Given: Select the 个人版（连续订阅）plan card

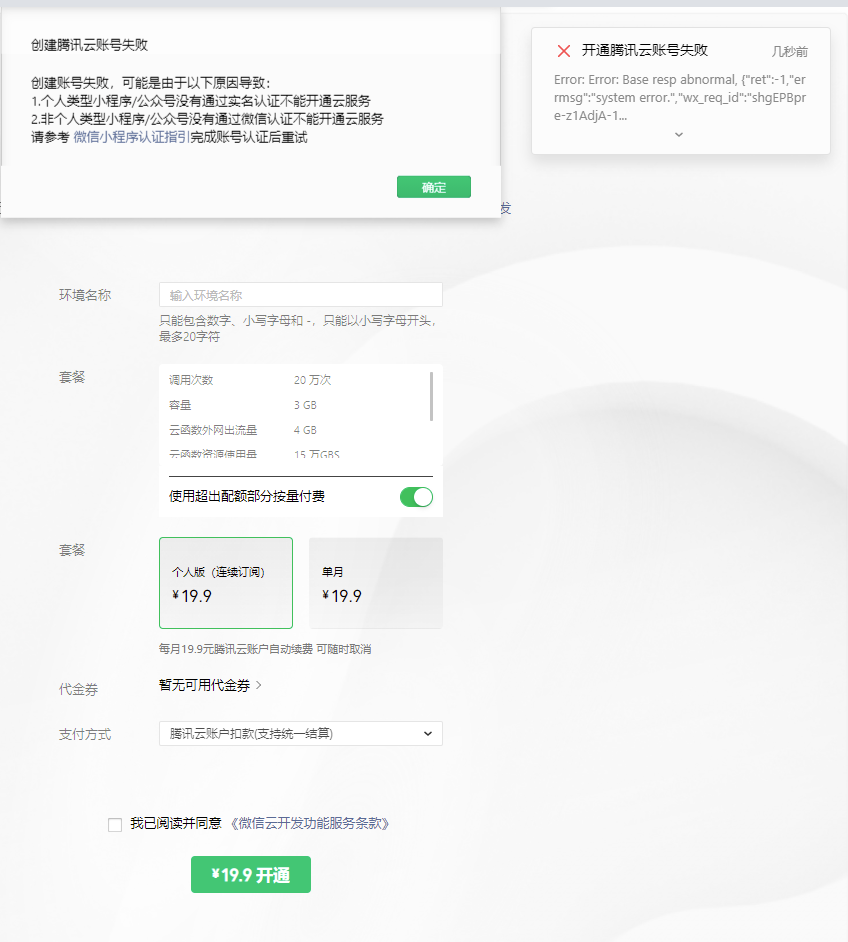Looking at the screenshot, I should 226,583.
